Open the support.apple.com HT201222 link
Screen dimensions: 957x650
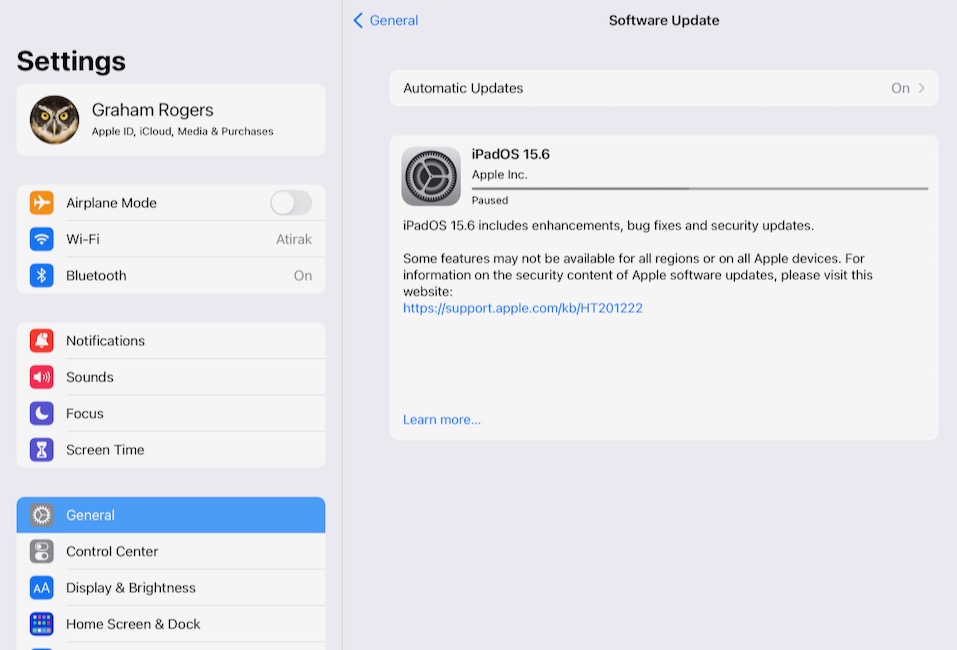[x=522, y=308]
